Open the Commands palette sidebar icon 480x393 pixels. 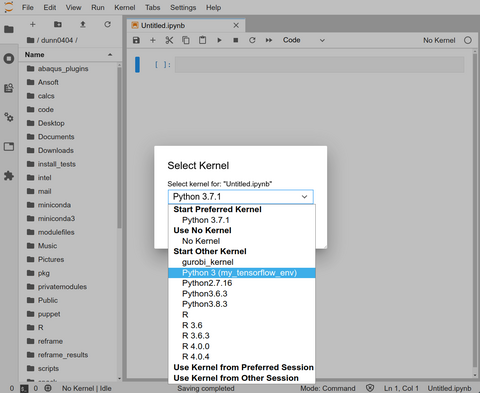[9, 88]
